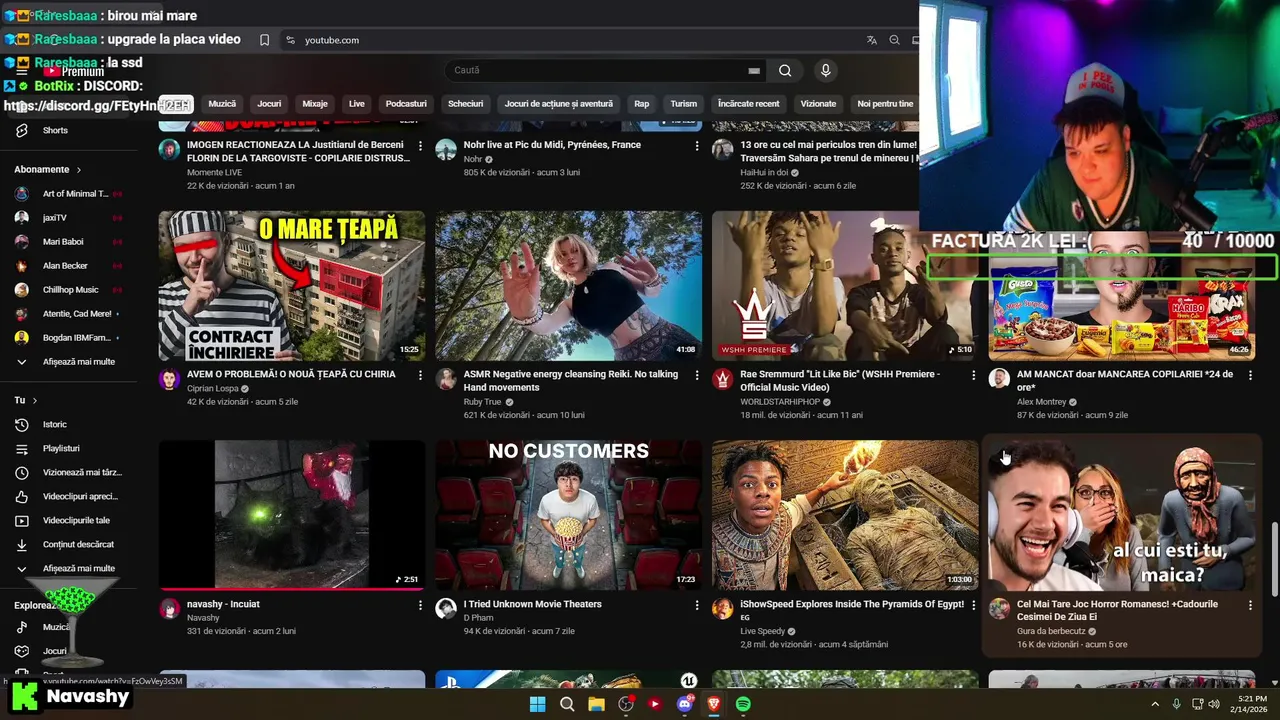Open options menu for AVEM O PROBLEMĂ video
This screenshot has height=720, width=1280.
tap(420, 375)
